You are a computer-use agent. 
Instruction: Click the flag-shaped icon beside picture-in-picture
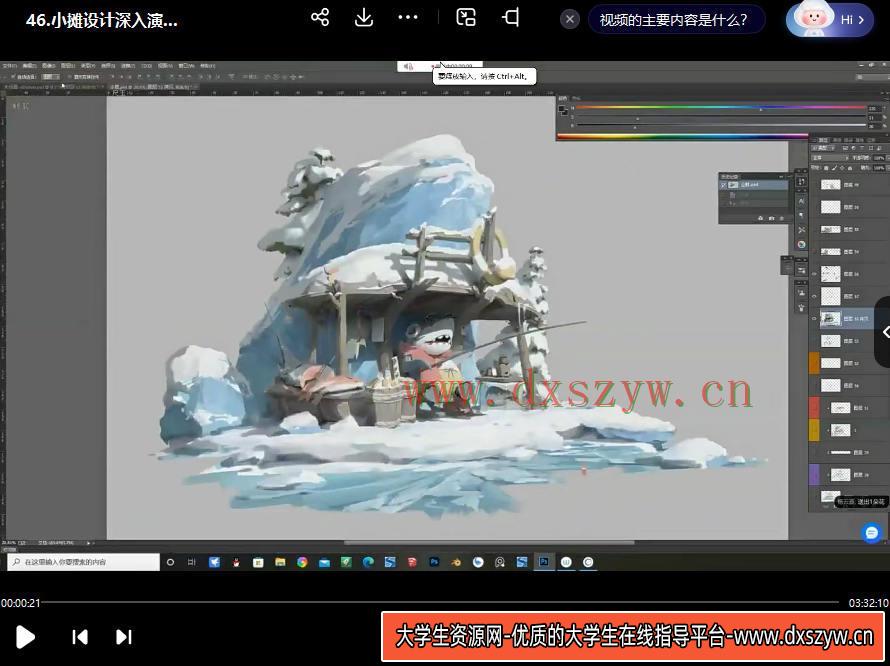click(511, 17)
